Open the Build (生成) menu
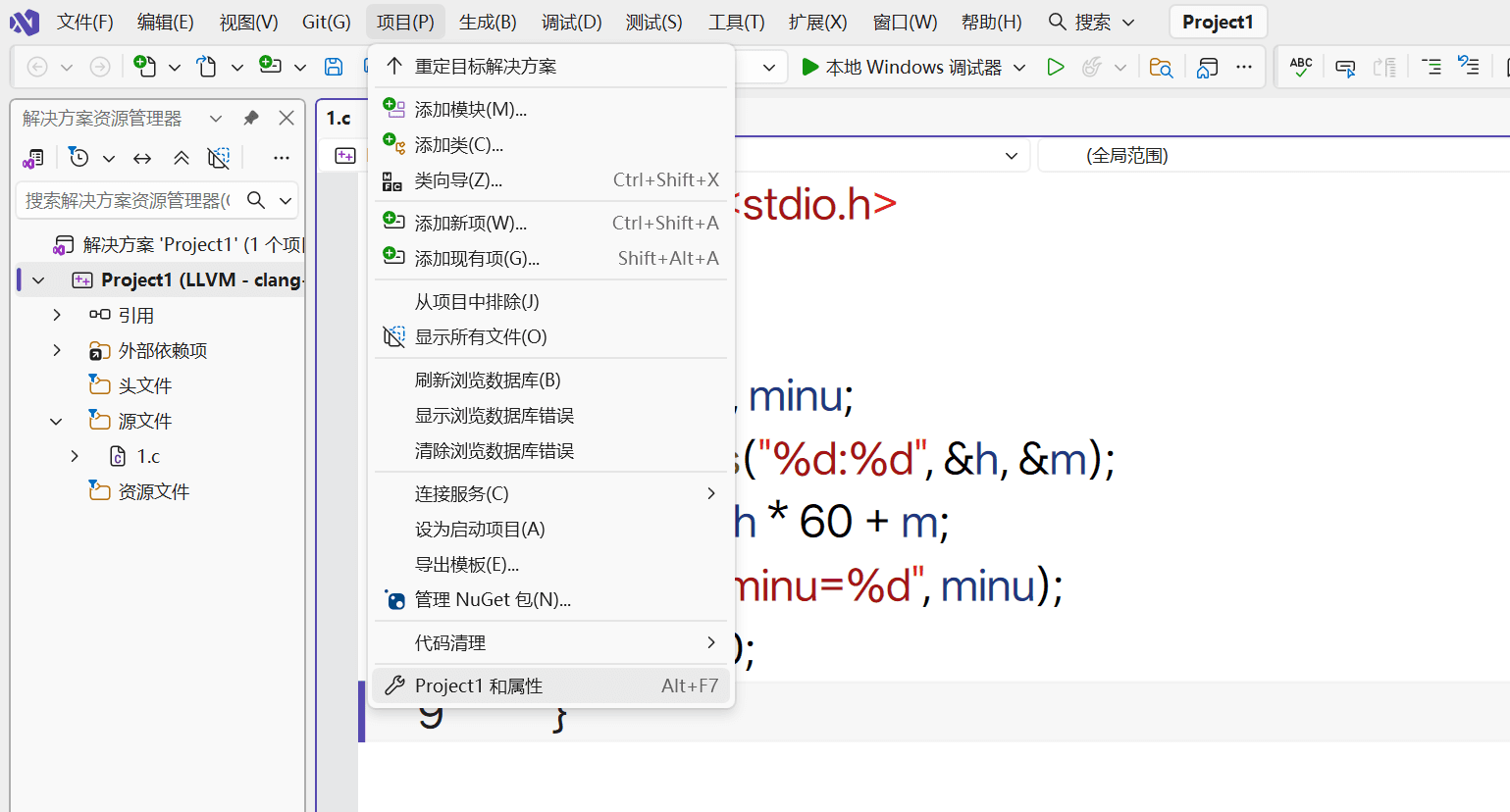Image resolution: width=1510 pixels, height=812 pixels. [x=488, y=22]
